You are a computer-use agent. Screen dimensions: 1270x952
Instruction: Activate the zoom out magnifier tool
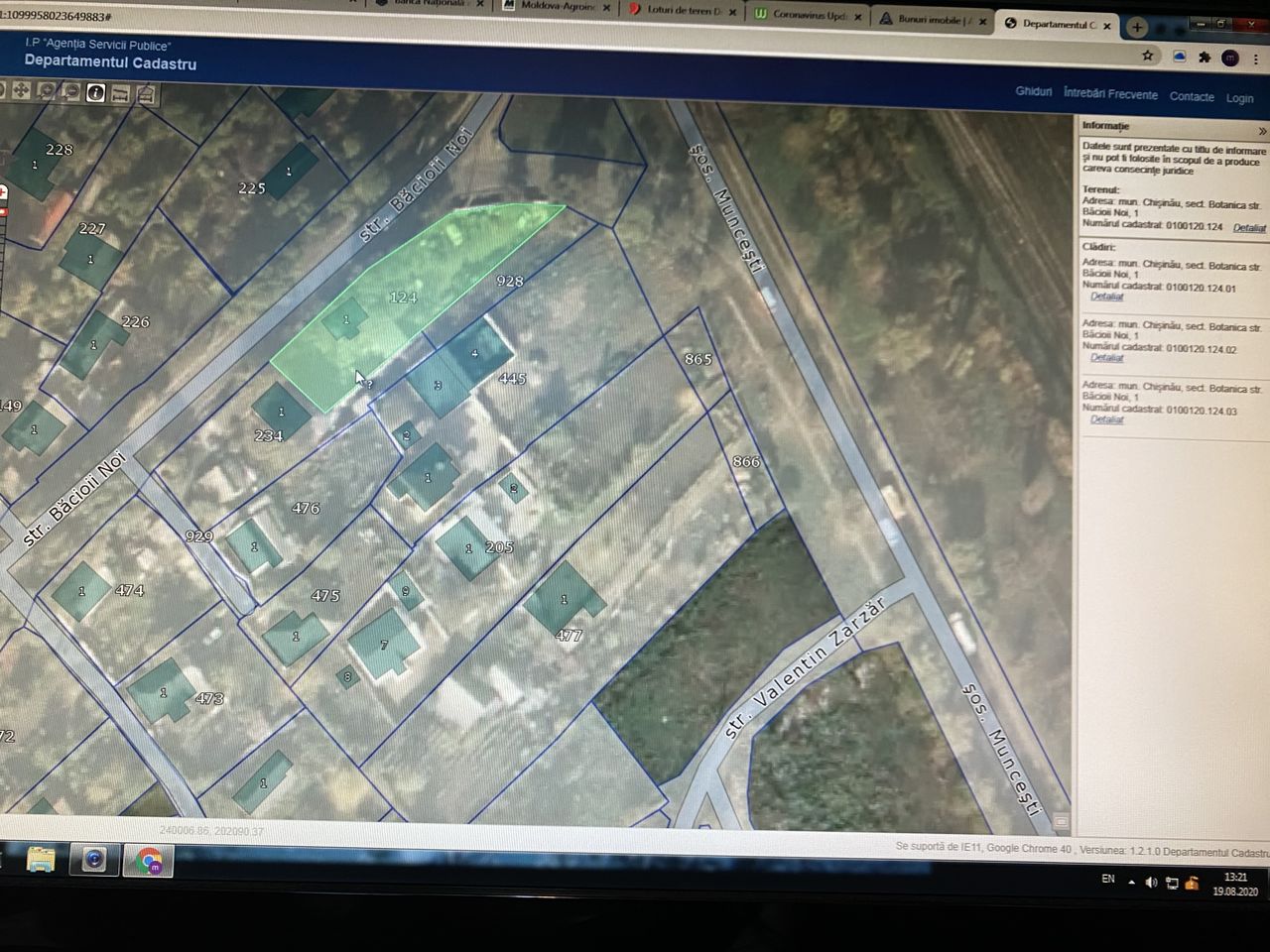tap(71, 92)
